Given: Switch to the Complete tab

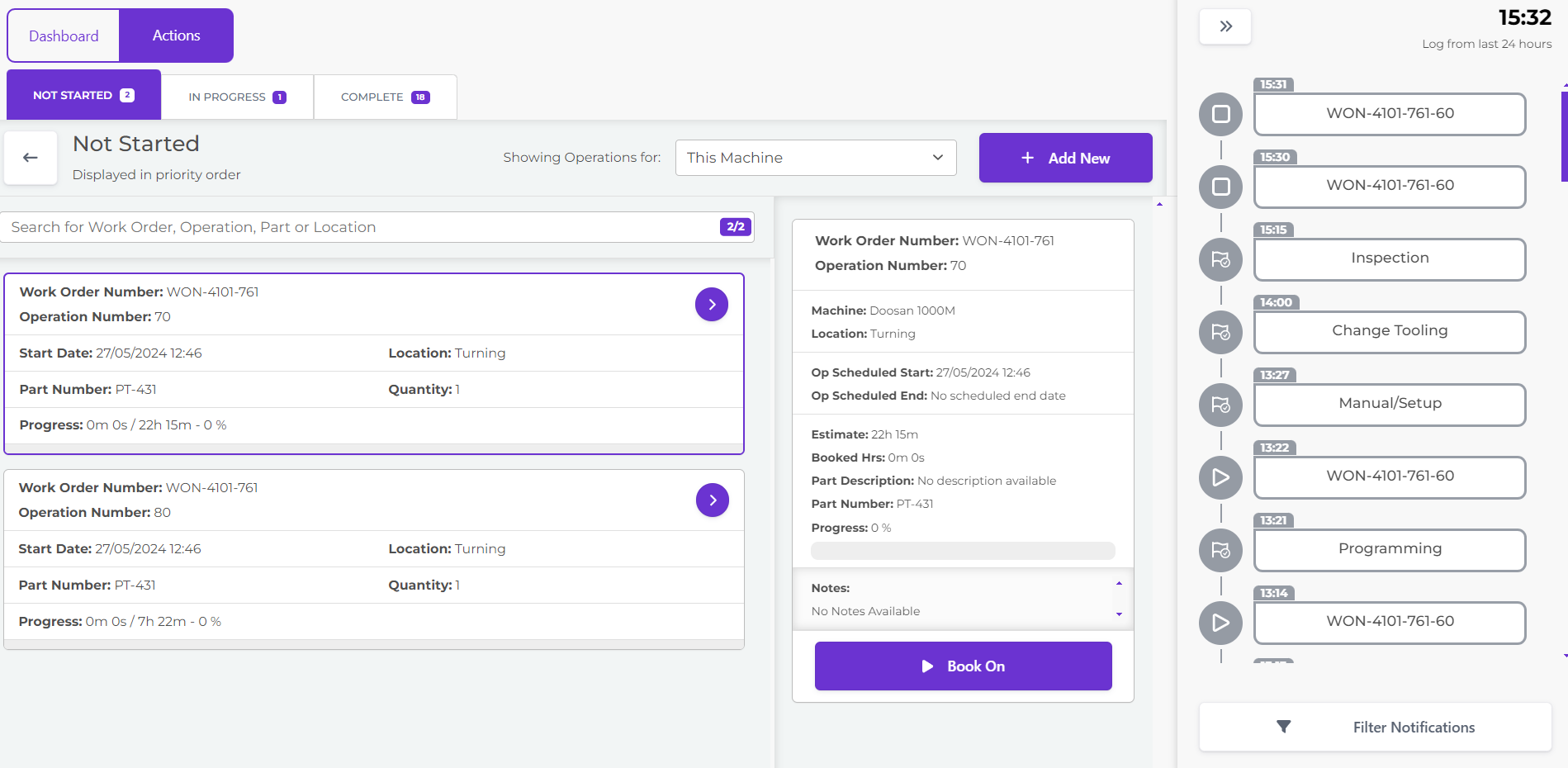Looking at the screenshot, I should (x=385, y=97).
